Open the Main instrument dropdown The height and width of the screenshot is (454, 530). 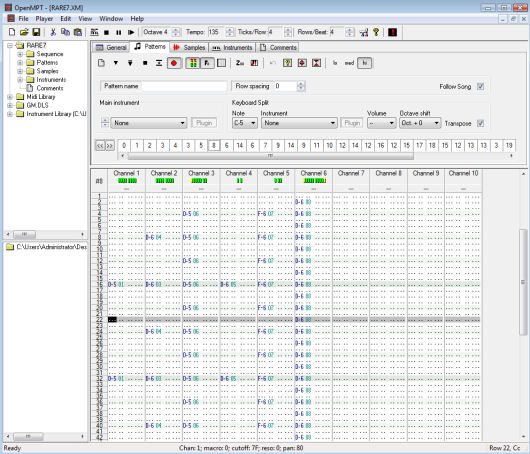click(x=149, y=123)
